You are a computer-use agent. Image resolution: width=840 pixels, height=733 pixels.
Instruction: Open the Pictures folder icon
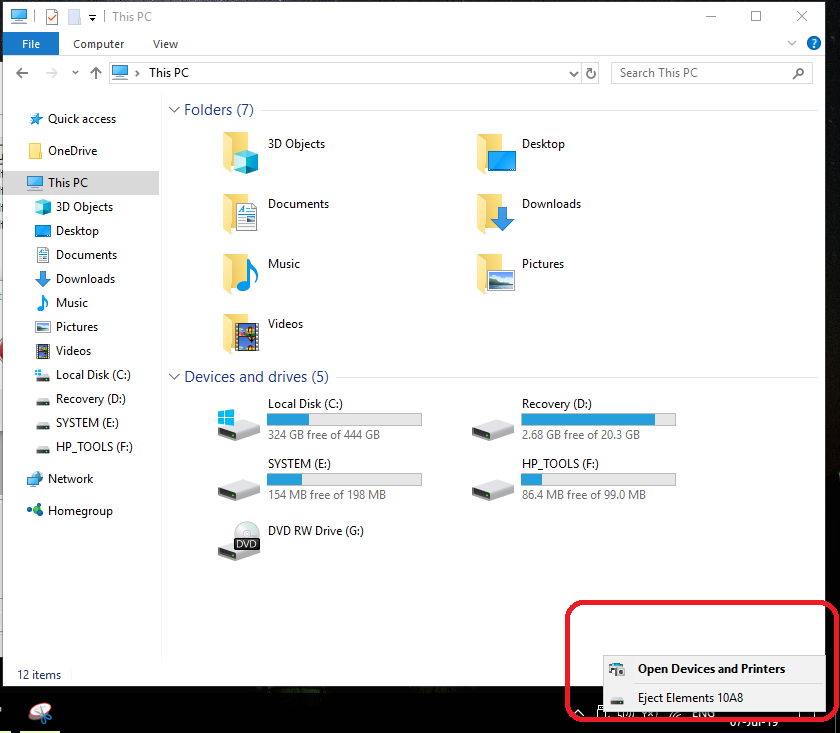[495, 272]
